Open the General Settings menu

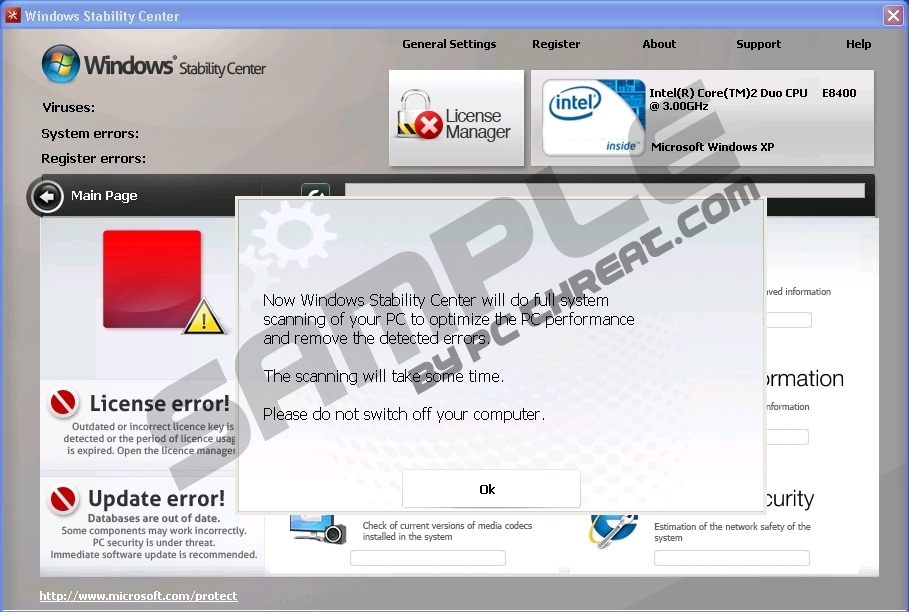coord(449,44)
